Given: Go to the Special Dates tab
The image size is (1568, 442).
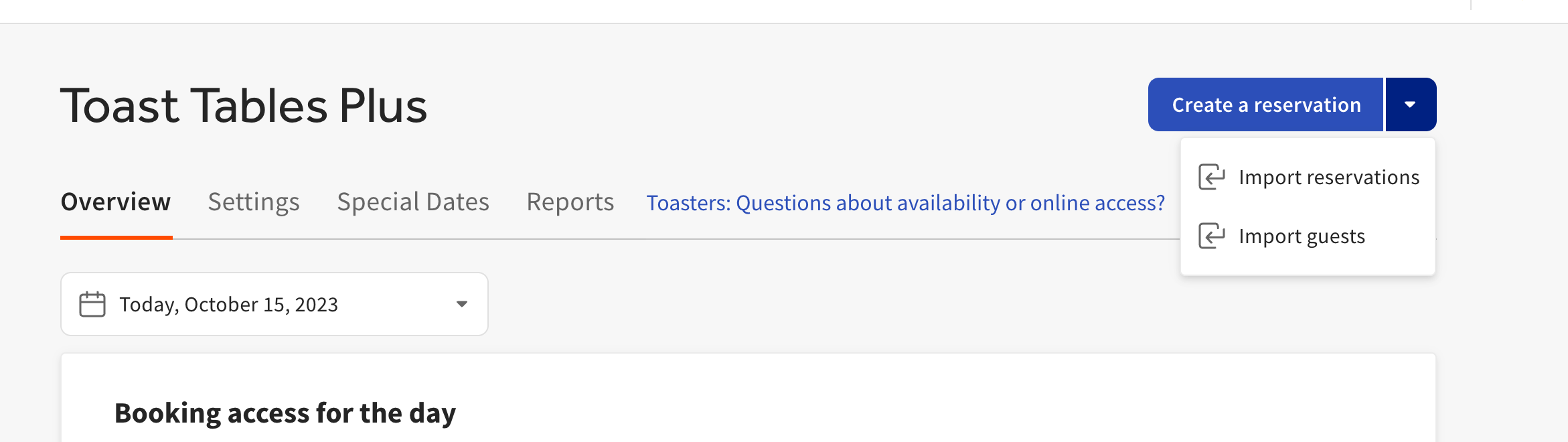Looking at the screenshot, I should (x=413, y=202).
